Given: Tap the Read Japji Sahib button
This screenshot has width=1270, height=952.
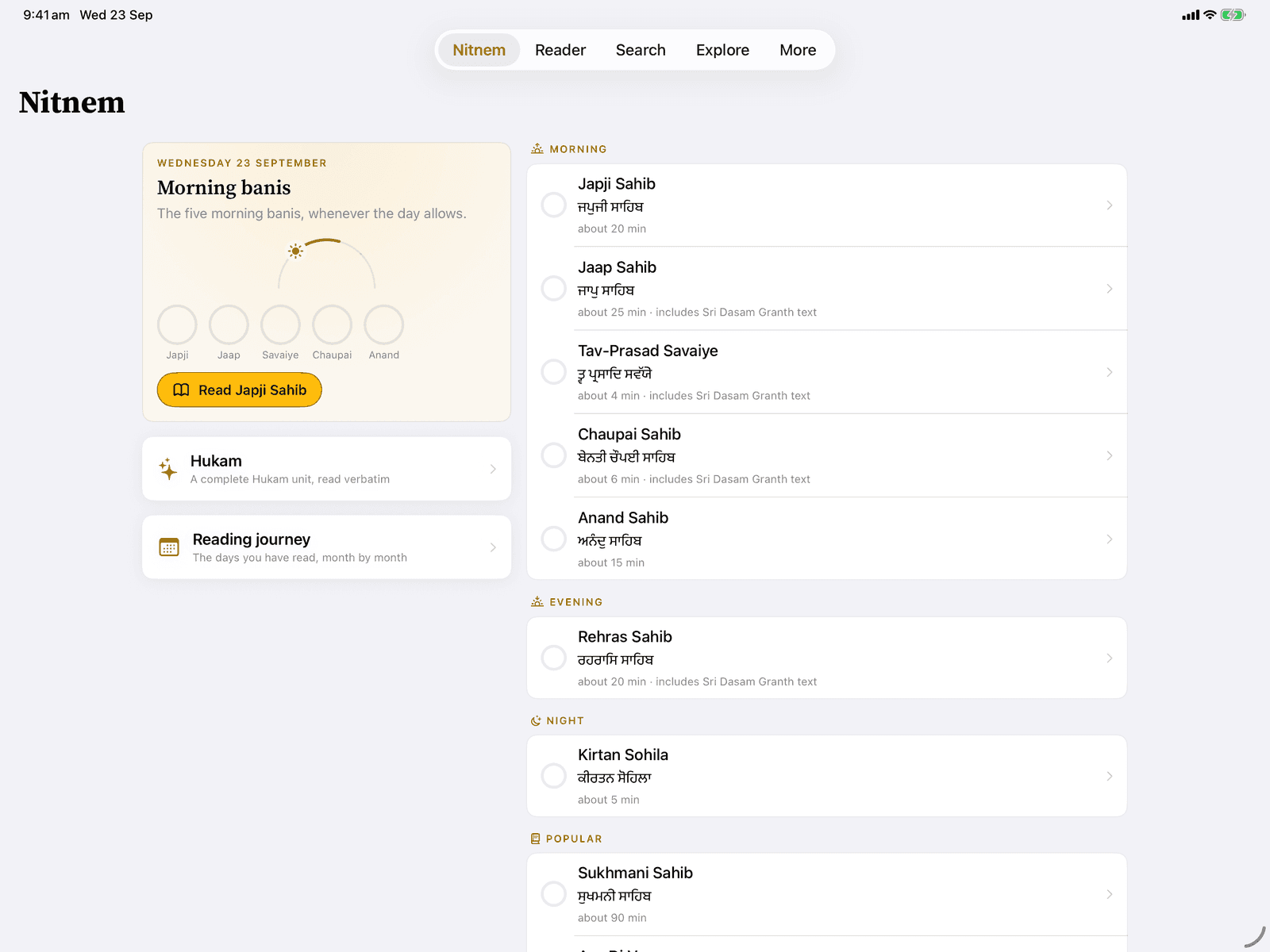Looking at the screenshot, I should (240, 390).
